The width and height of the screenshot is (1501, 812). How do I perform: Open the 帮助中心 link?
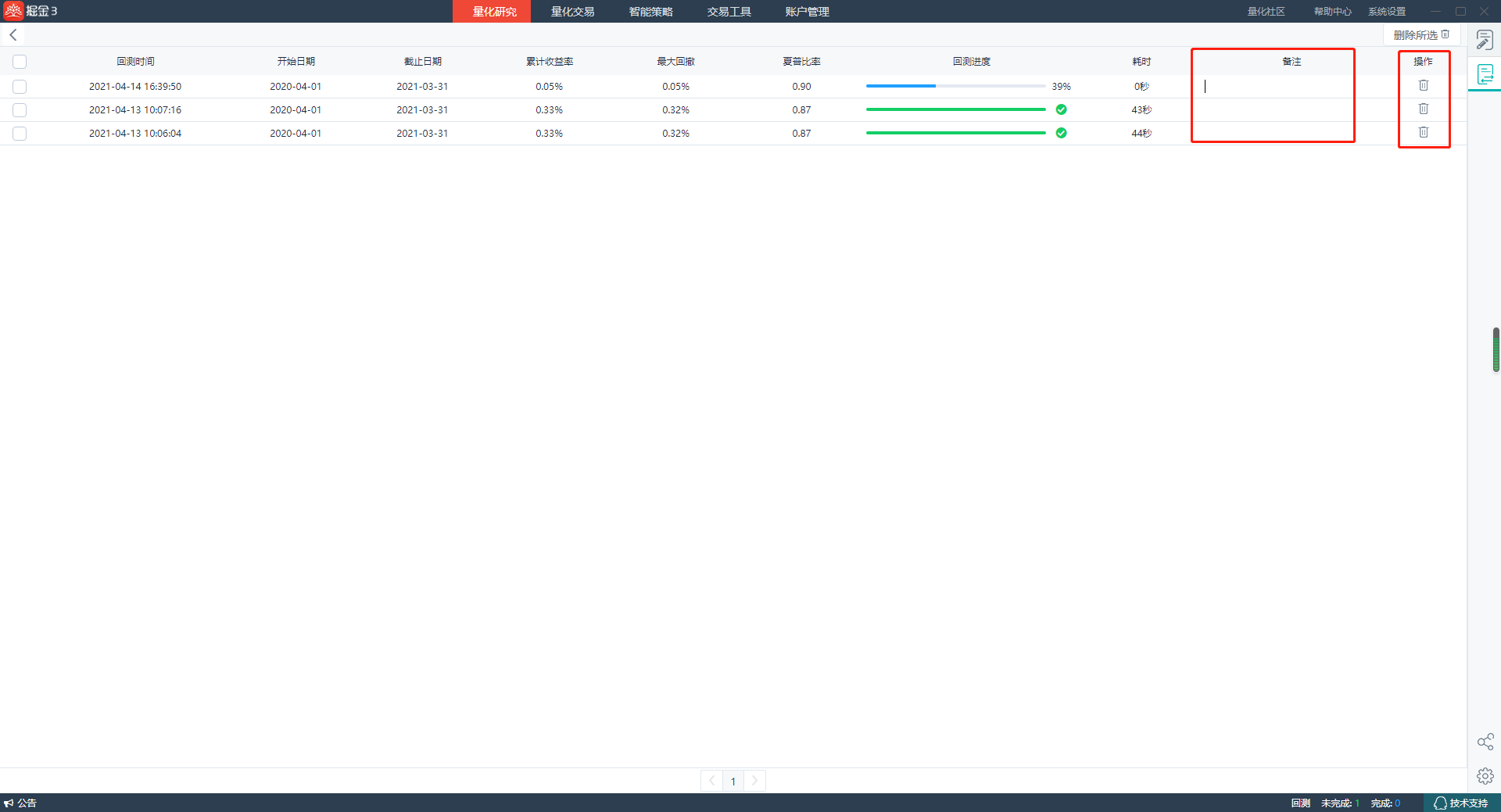(x=1332, y=12)
